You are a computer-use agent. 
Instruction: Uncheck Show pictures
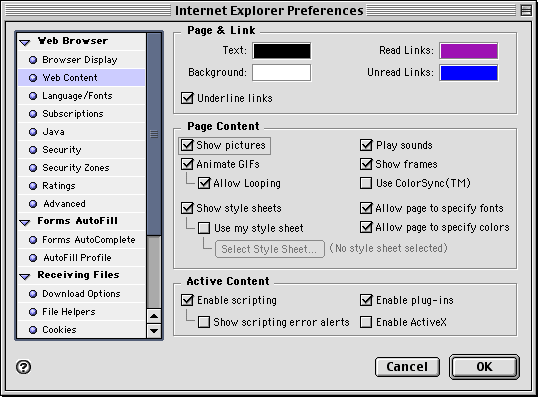pos(187,145)
